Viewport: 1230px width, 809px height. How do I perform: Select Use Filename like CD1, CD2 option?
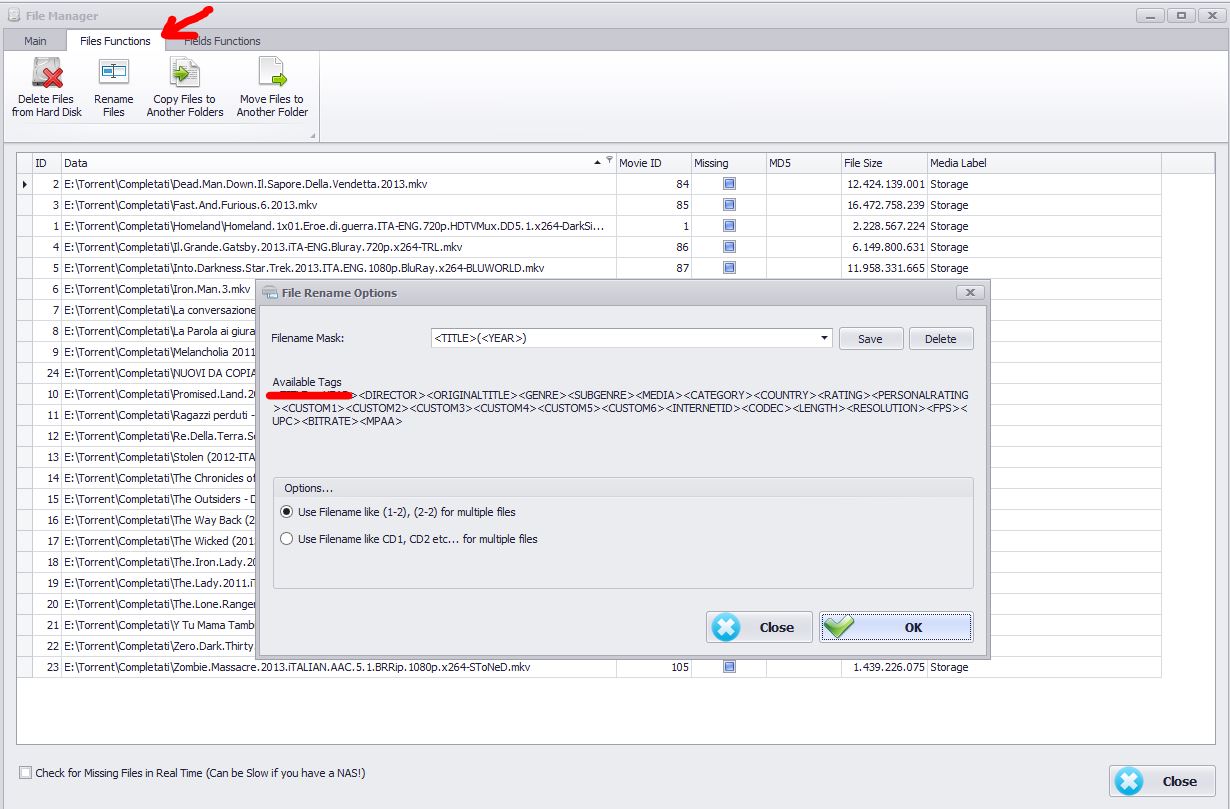287,539
